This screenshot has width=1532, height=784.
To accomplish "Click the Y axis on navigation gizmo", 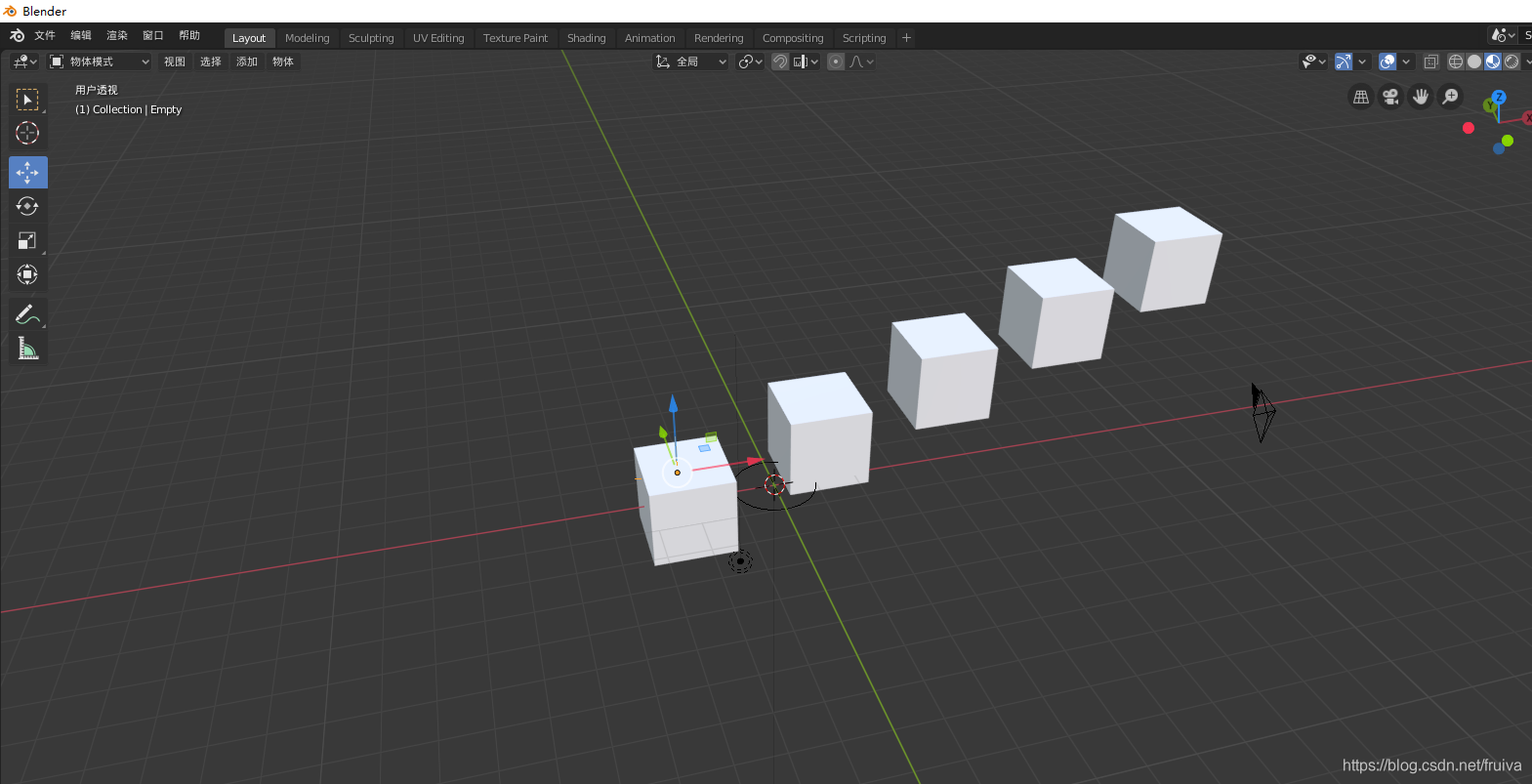I will 1490,105.
